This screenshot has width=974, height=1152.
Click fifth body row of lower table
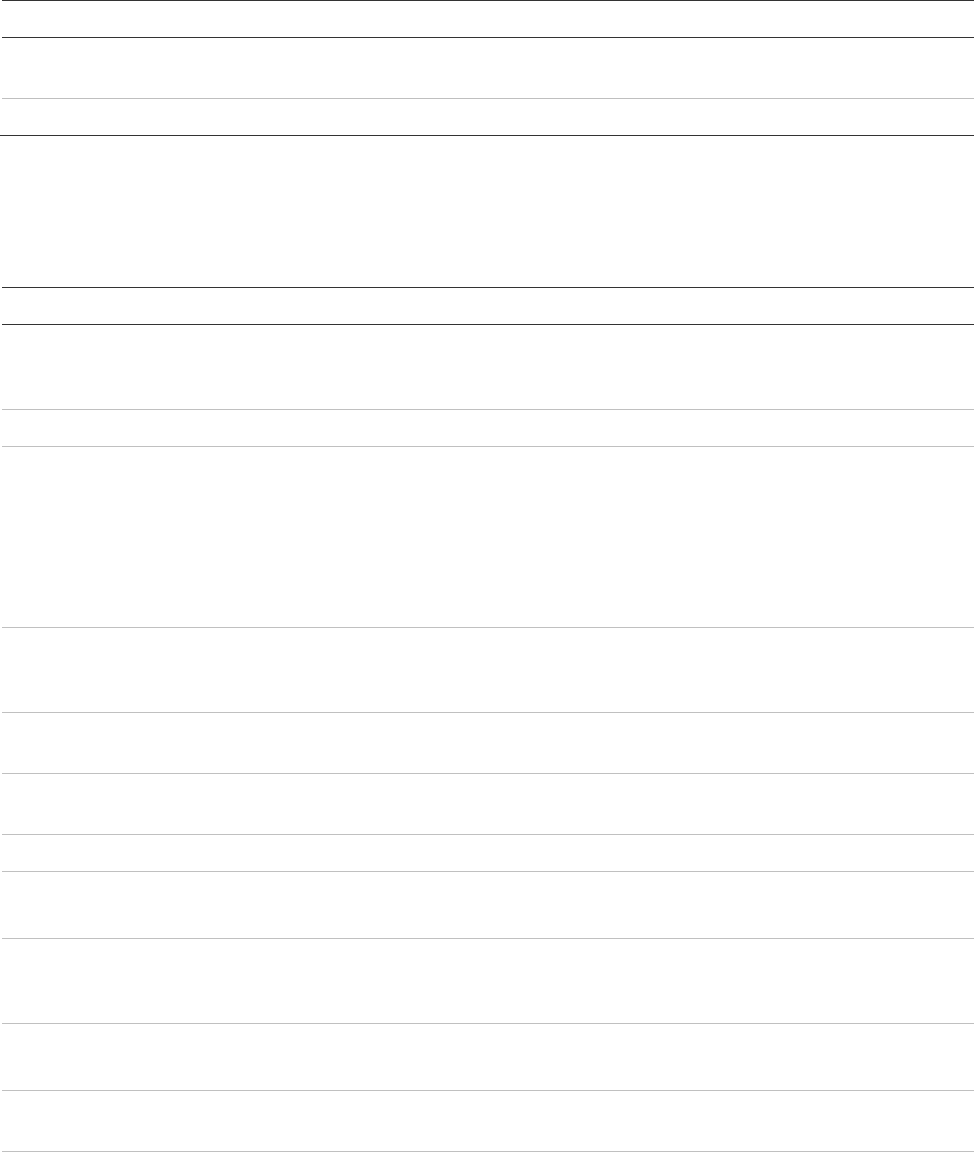(x=487, y=742)
